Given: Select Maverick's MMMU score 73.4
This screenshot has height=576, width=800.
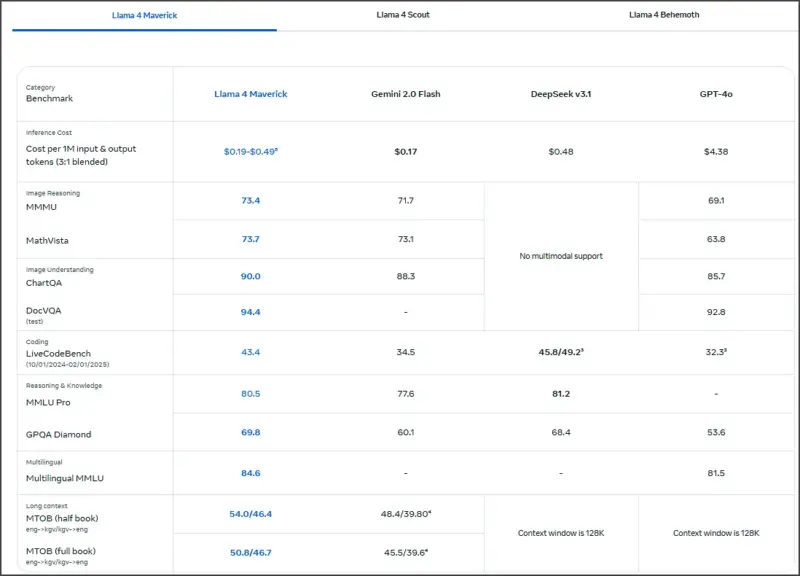Looking at the screenshot, I should coord(251,201).
